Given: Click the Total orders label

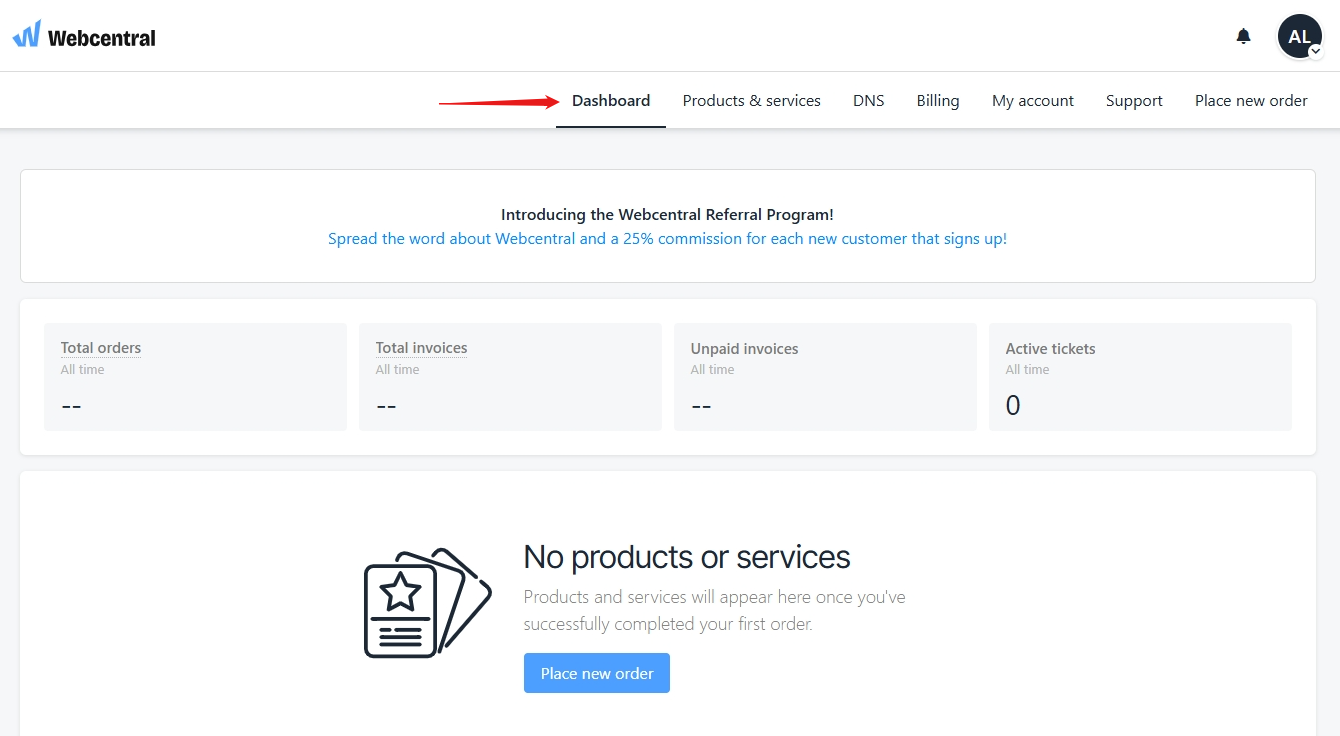Looking at the screenshot, I should coord(101,348).
